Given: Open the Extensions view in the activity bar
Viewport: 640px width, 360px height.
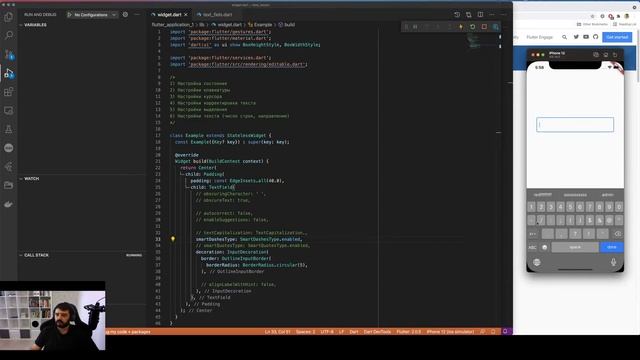Looking at the screenshot, I should 9,92.
